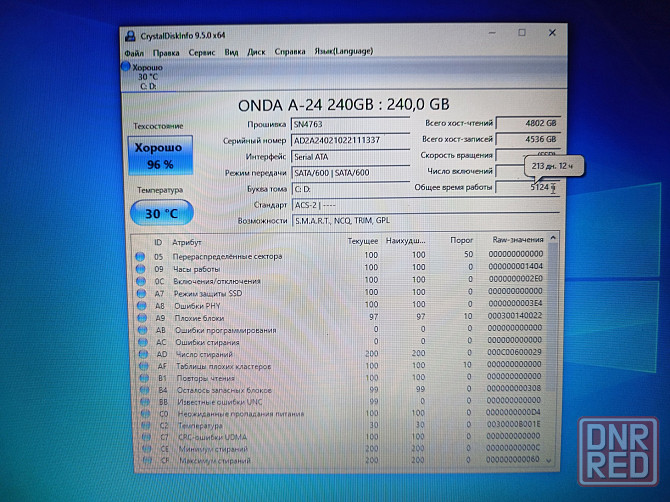This screenshot has height=502, width=670.
Task: Click the CrystalDiskInfo app icon in title bar
Action: click(130, 36)
